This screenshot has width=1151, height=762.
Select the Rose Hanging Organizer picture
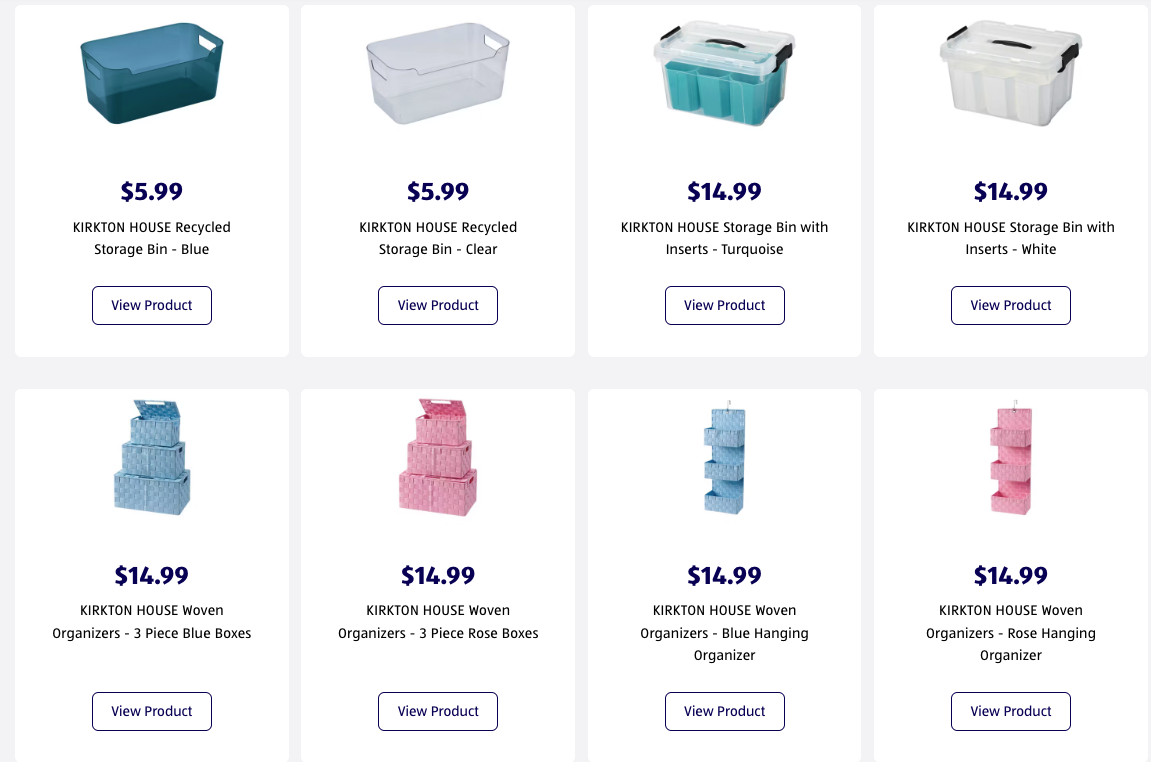(x=1011, y=457)
